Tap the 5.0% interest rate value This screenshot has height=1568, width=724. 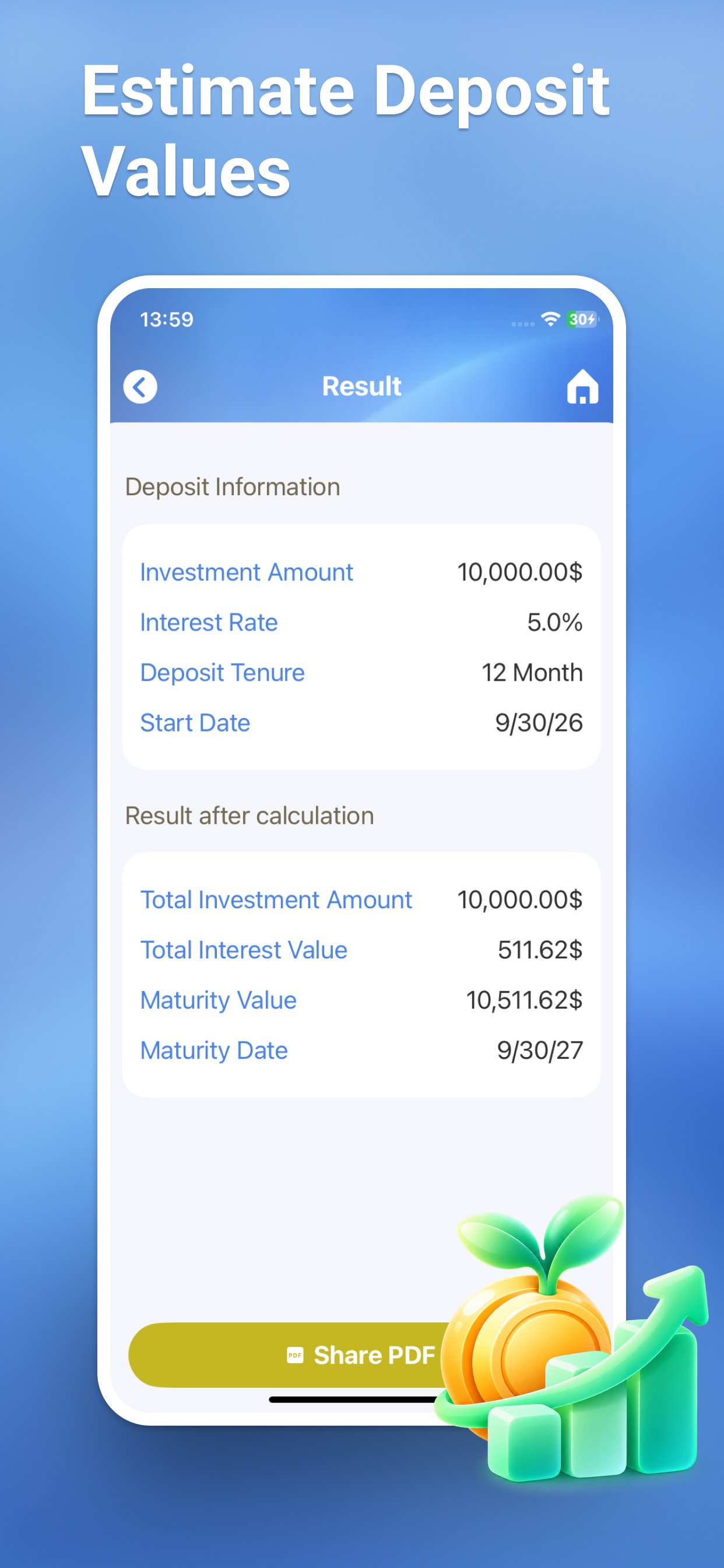coord(554,622)
